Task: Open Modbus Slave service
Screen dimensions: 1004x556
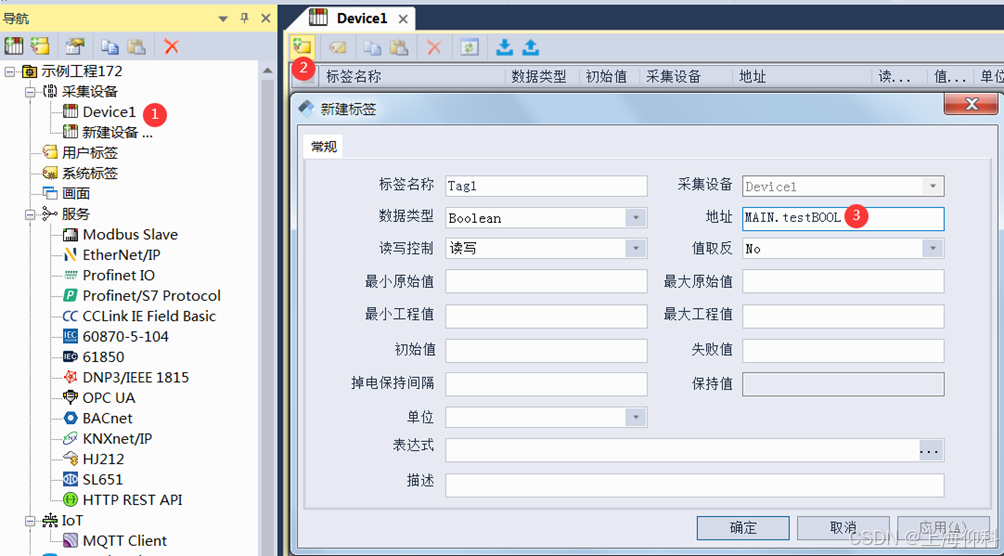Action: pos(120,234)
